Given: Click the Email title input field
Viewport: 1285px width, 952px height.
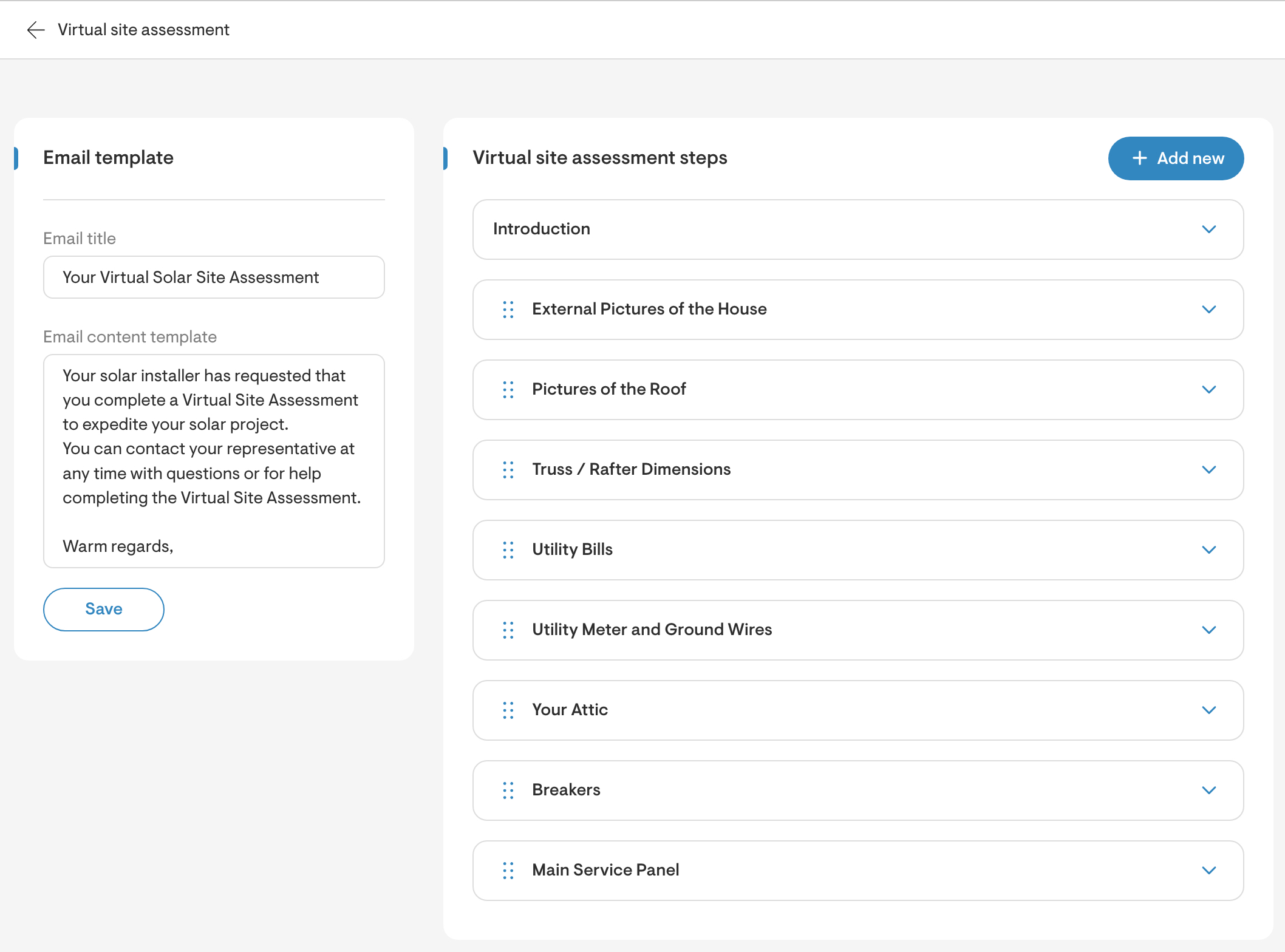Looking at the screenshot, I should coord(214,277).
